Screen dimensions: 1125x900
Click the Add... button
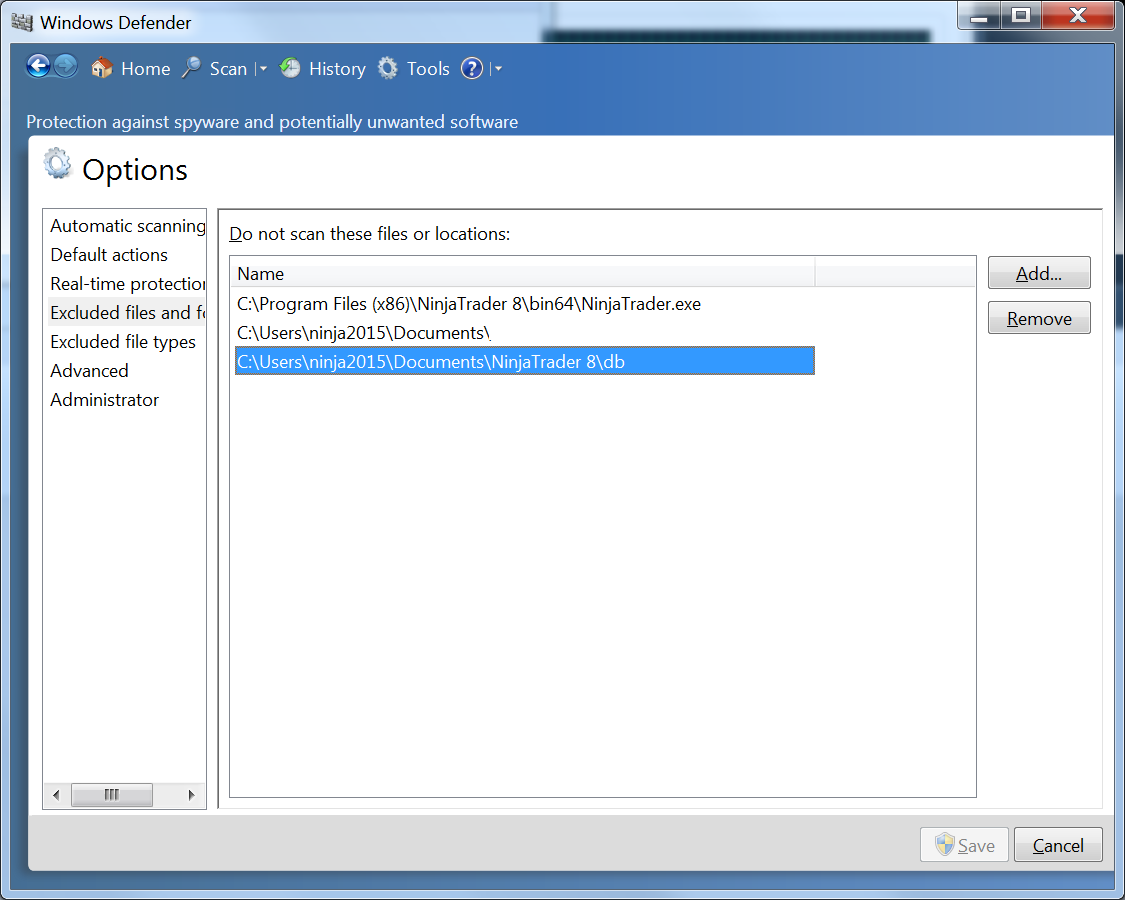tap(1039, 273)
